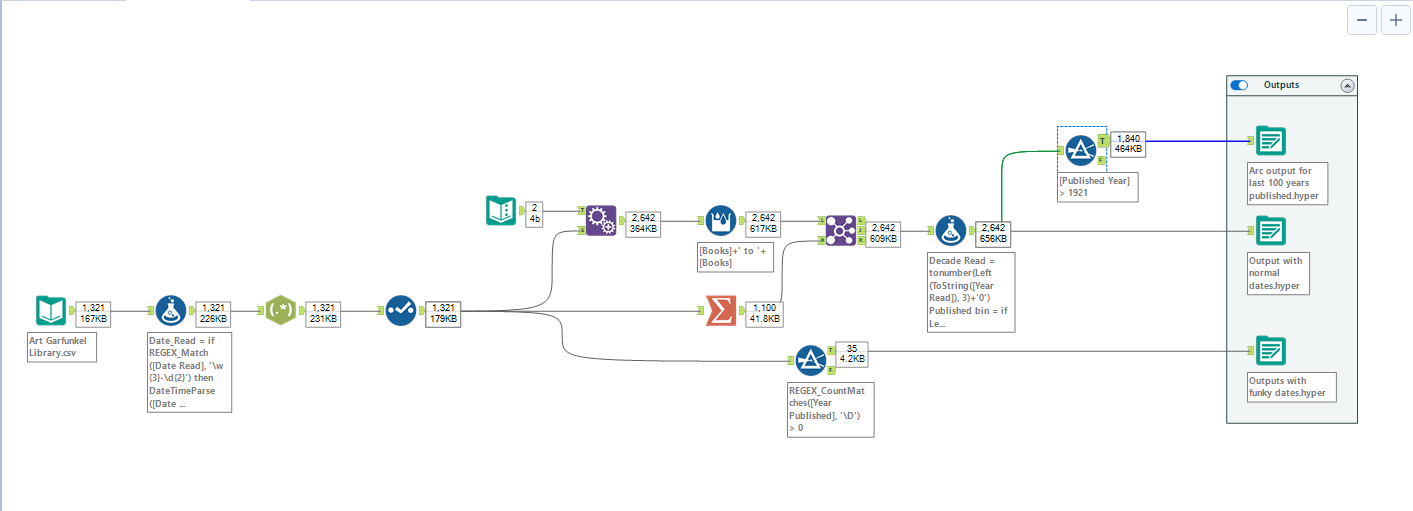Click the 'Art Garfunkel Library.csv' annotation
This screenshot has width=1413, height=511.
62,347
